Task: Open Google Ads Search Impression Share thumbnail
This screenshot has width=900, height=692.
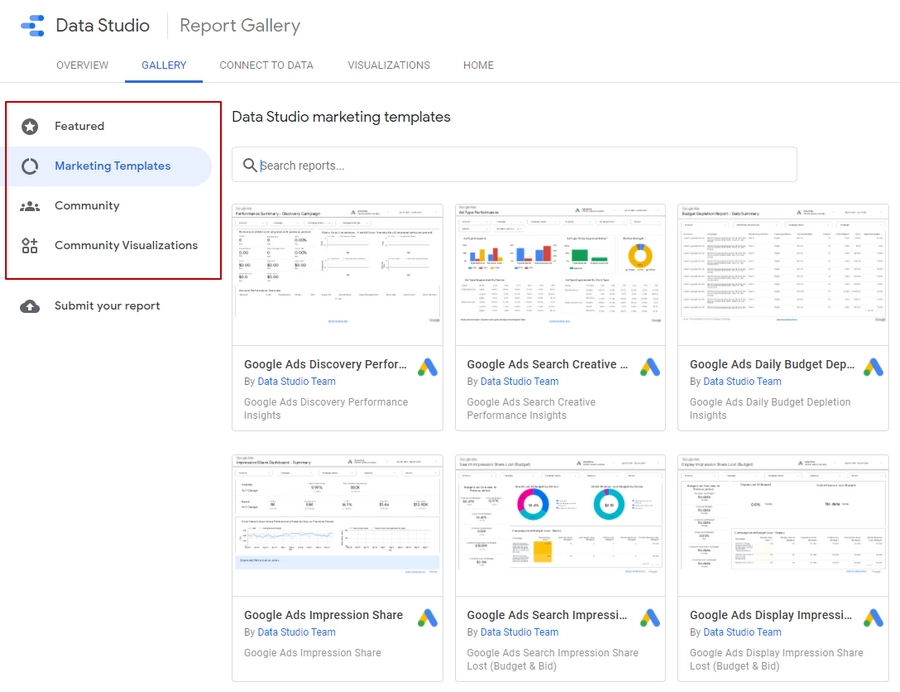Action: 560,526
